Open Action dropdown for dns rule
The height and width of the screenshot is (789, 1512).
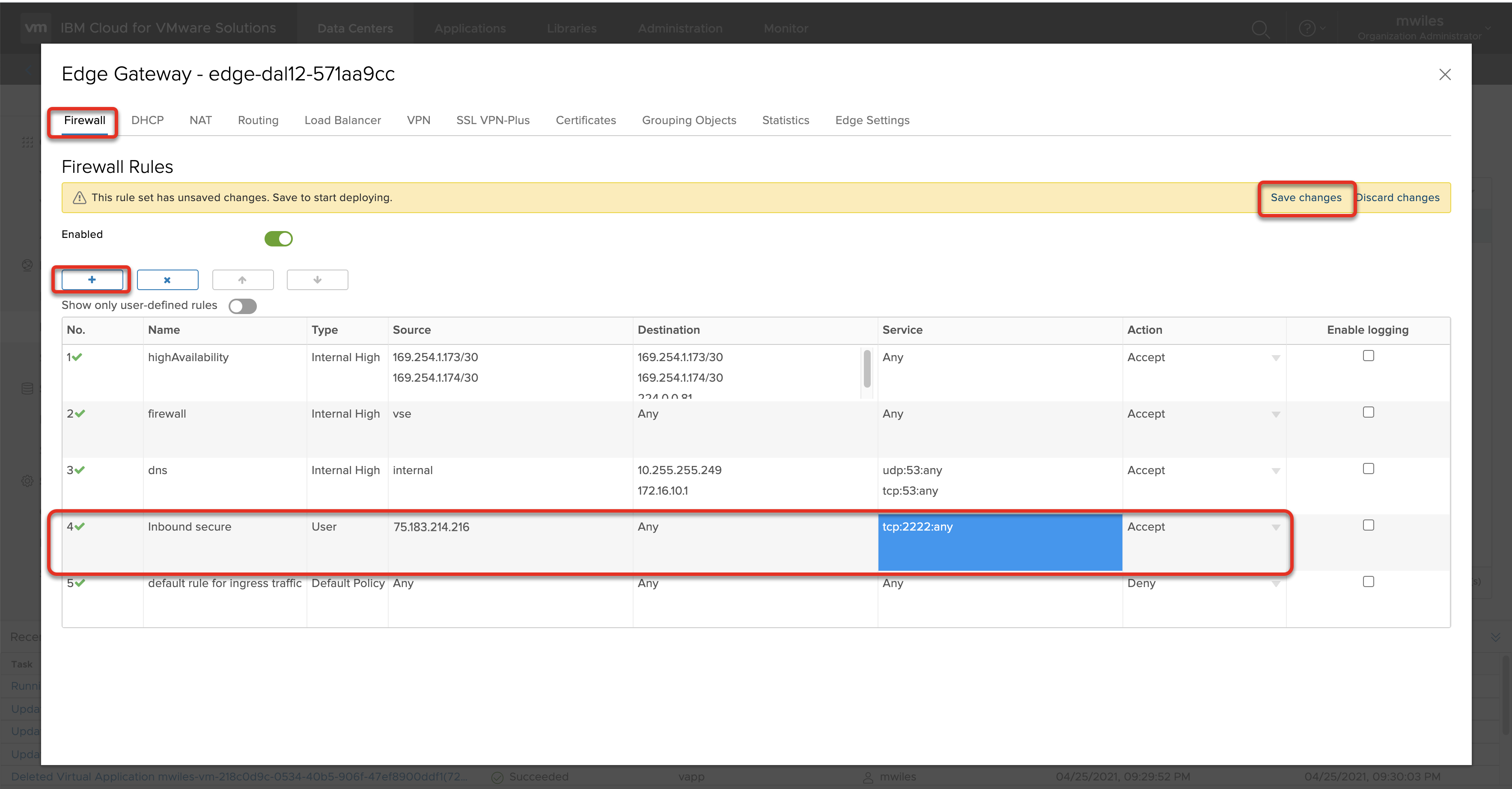click(x=1275, y=471)
